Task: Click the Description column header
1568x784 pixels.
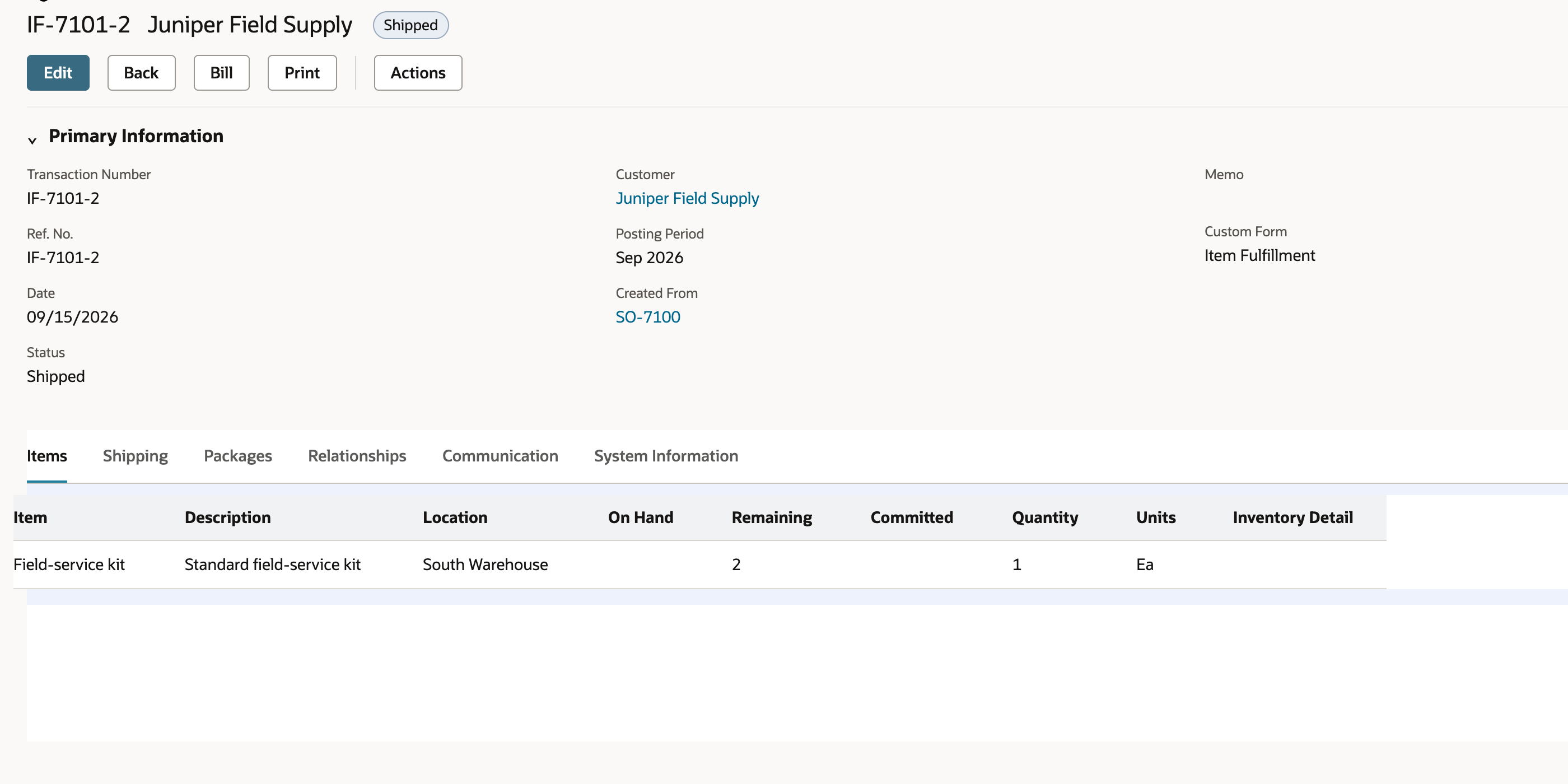Action: [228, 517]
